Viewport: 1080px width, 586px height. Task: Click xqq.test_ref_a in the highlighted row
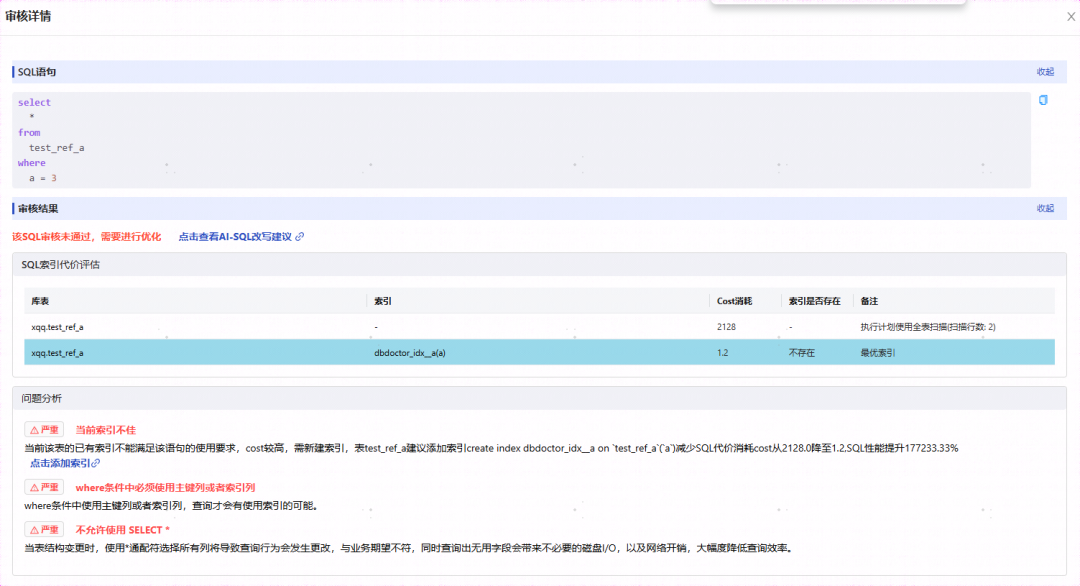click(x=57, y=353)
